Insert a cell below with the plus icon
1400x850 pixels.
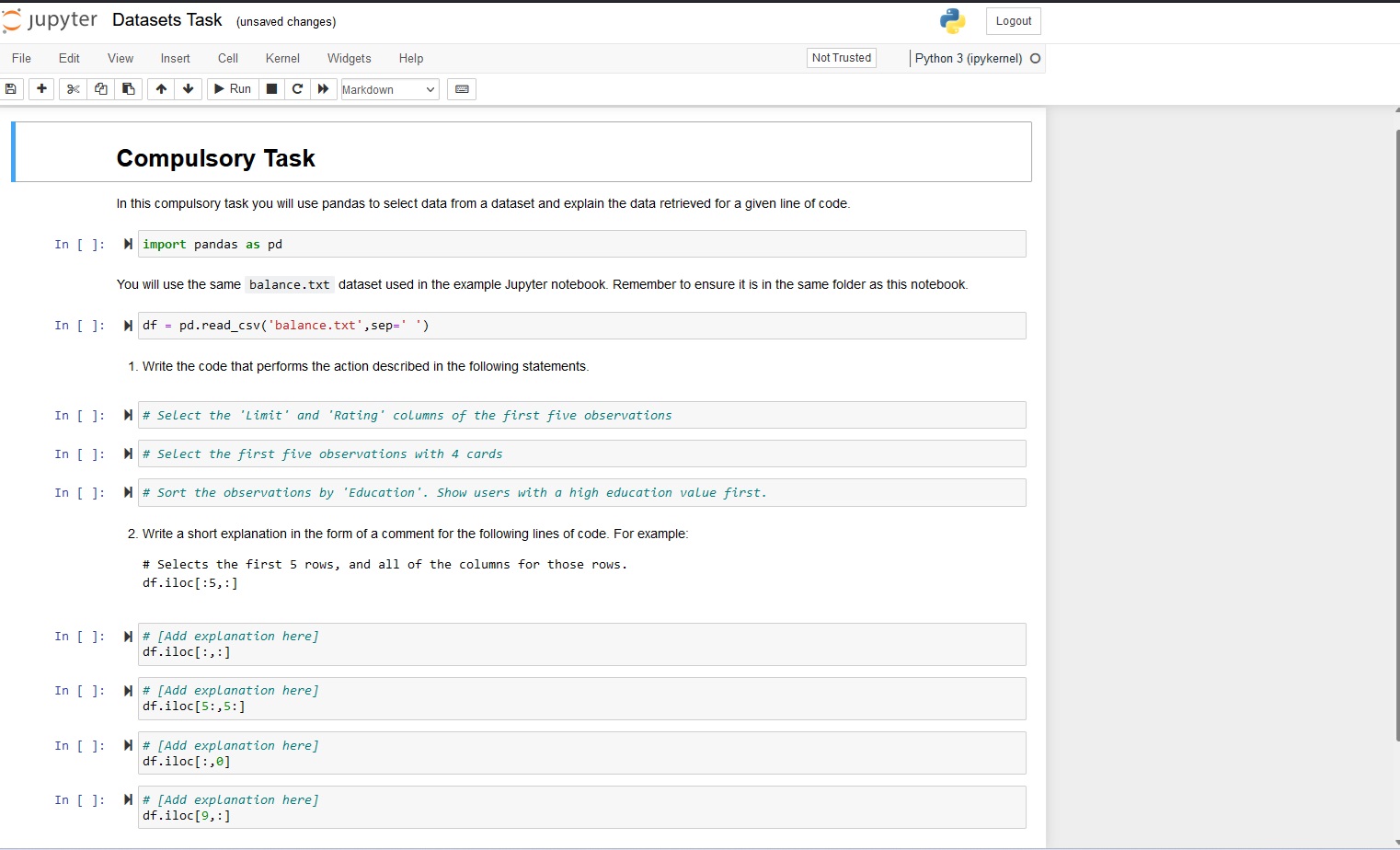[x=41, y=89]
